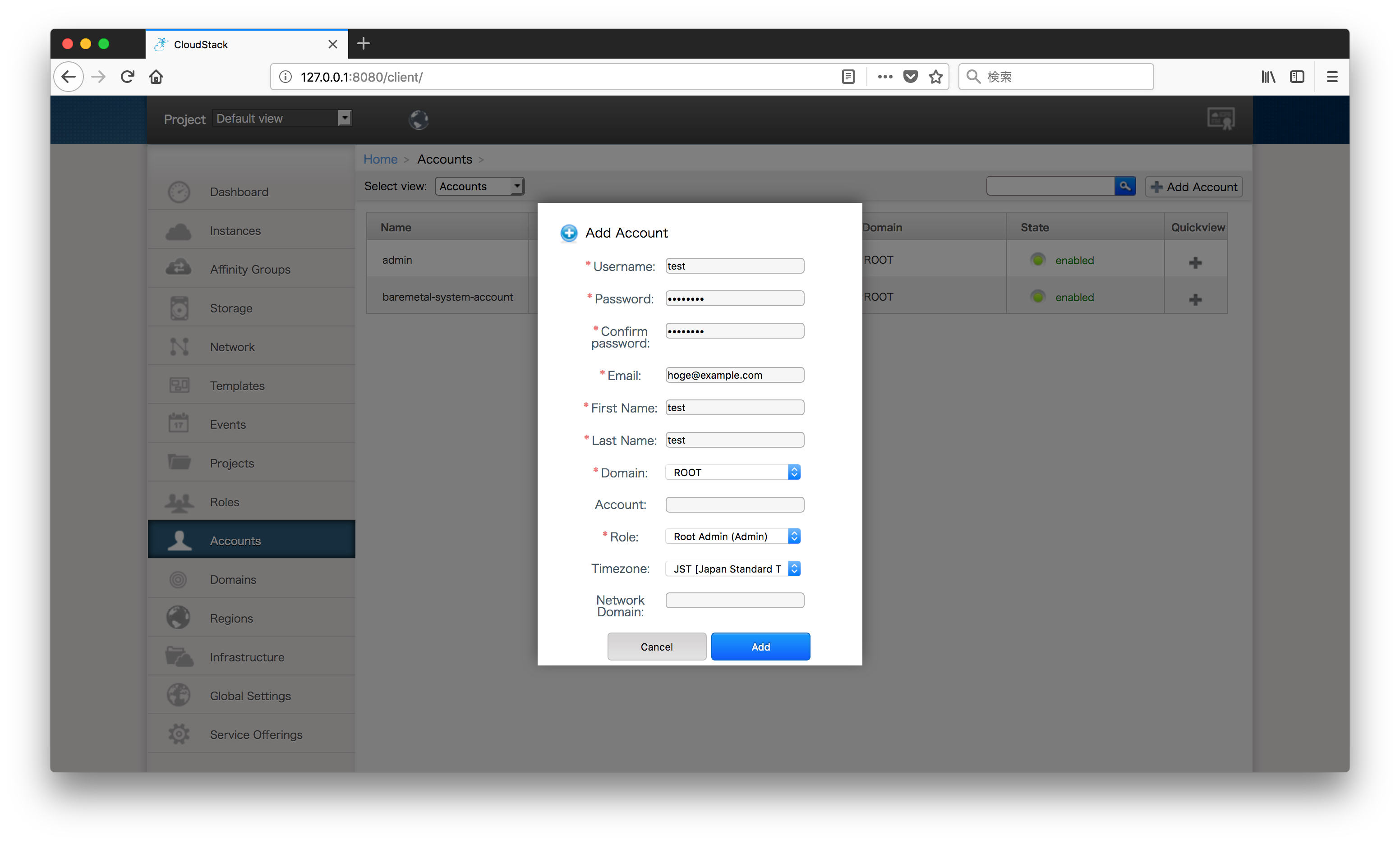The height and width of the screenshot is (844, 1400).
Task: Reload the page in browser
Action: tap(127, 77)
